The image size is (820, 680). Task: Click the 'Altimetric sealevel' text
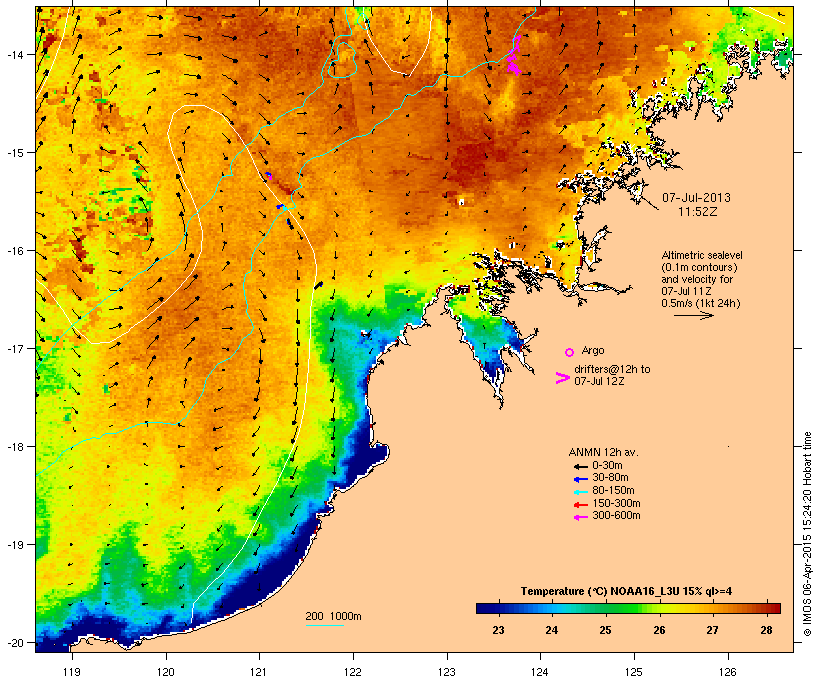point(702,255)
